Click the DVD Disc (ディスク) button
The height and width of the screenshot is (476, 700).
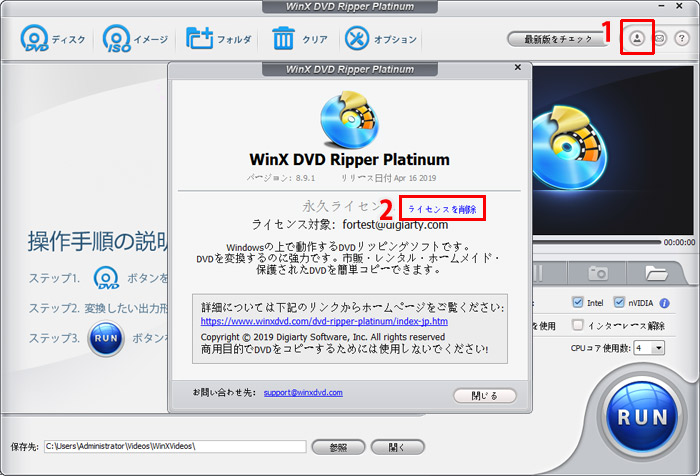pyautogui.click(x=53, y=39)
